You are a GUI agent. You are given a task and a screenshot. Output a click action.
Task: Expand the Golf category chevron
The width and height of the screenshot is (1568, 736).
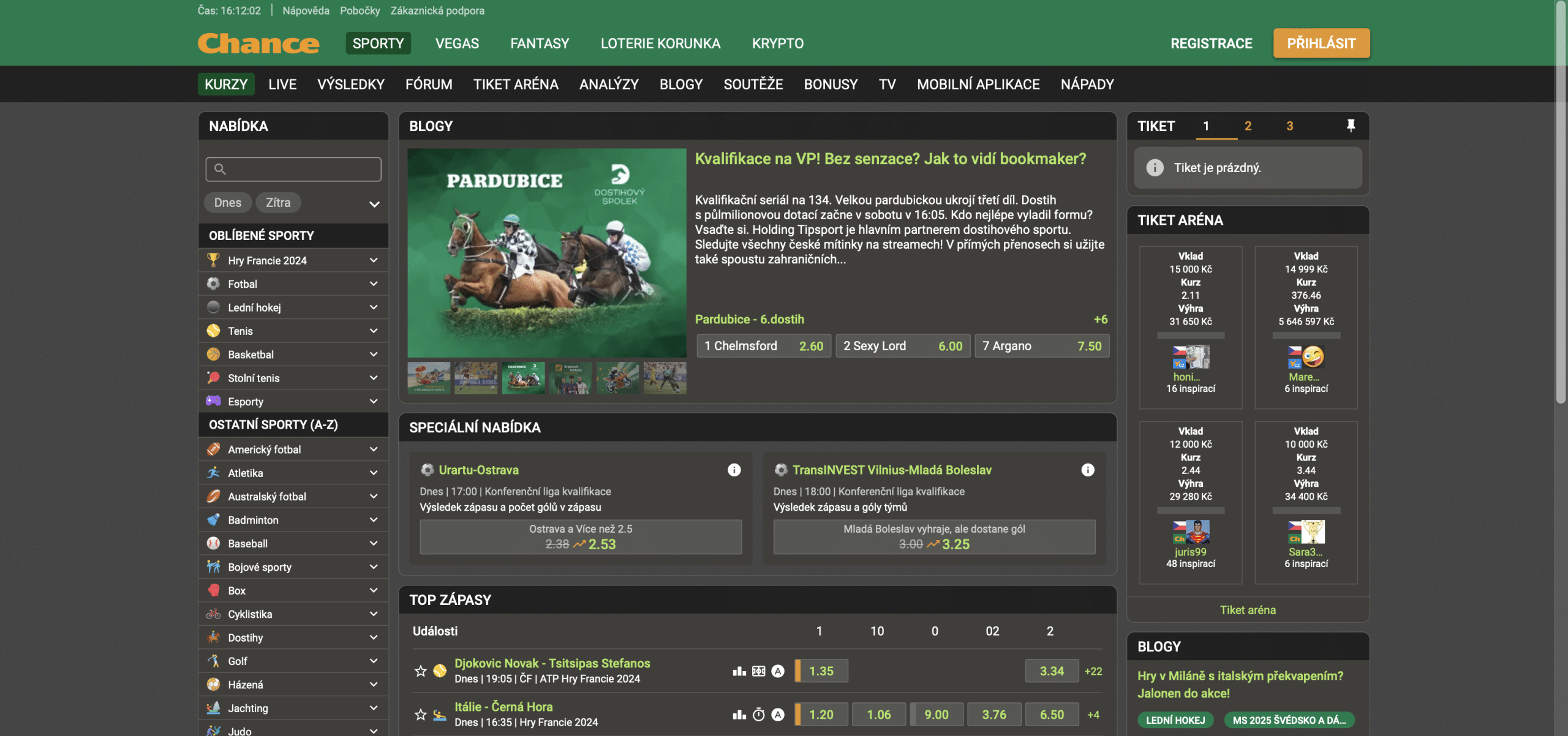coord(374,661)
